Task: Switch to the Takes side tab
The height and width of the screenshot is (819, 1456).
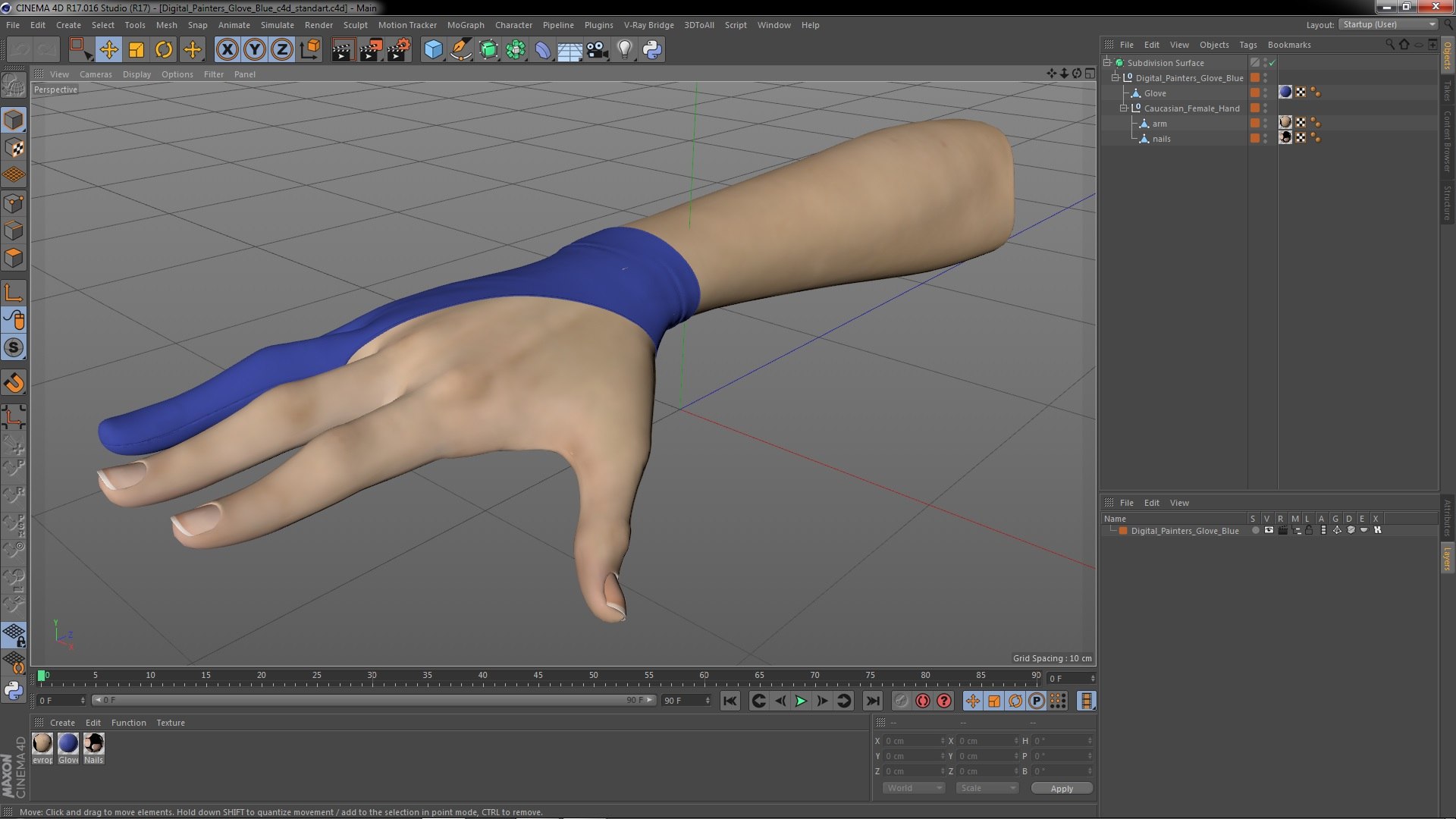Action: click(1447, 91)
